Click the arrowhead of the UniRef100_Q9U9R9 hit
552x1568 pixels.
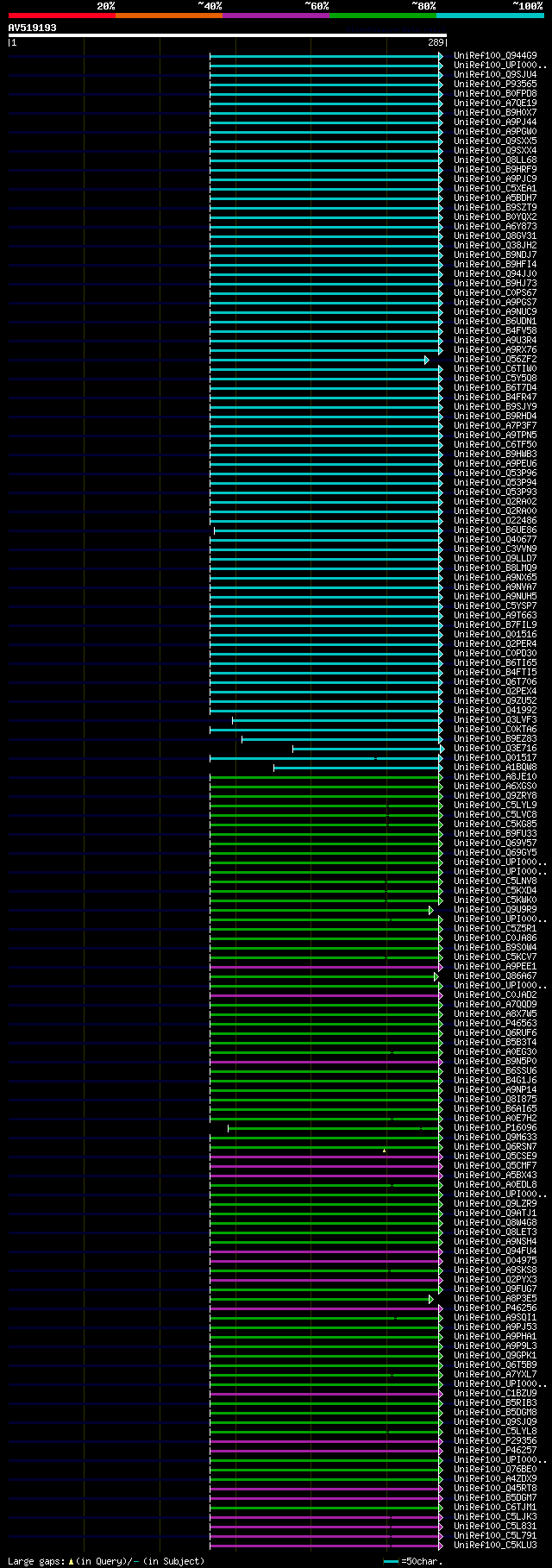click(x=431, y=910)
